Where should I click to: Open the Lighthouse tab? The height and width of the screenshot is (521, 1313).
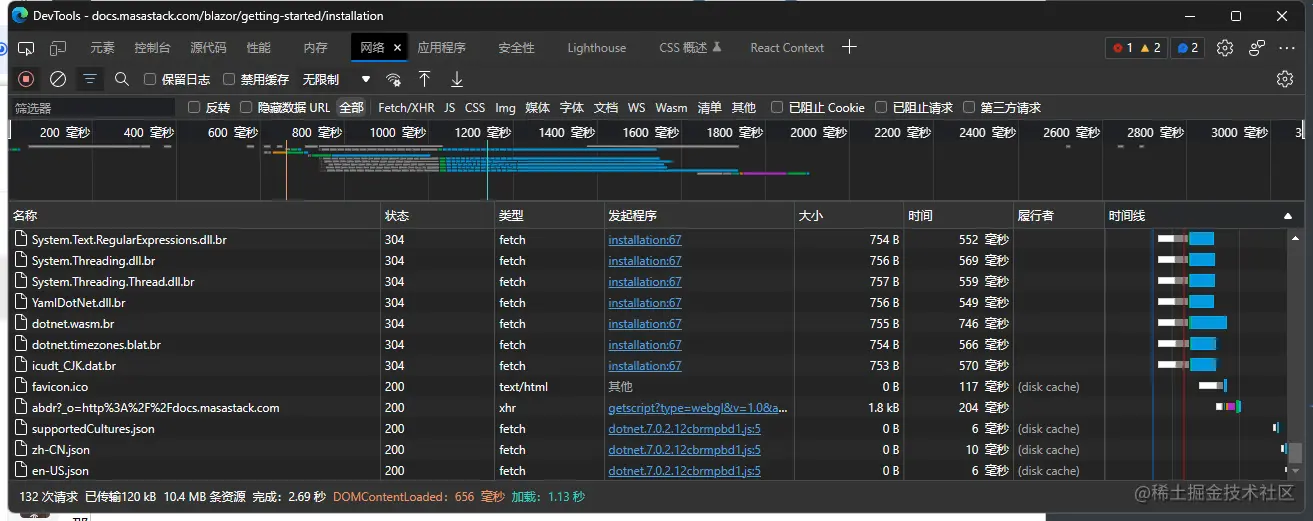coord(596,48)
